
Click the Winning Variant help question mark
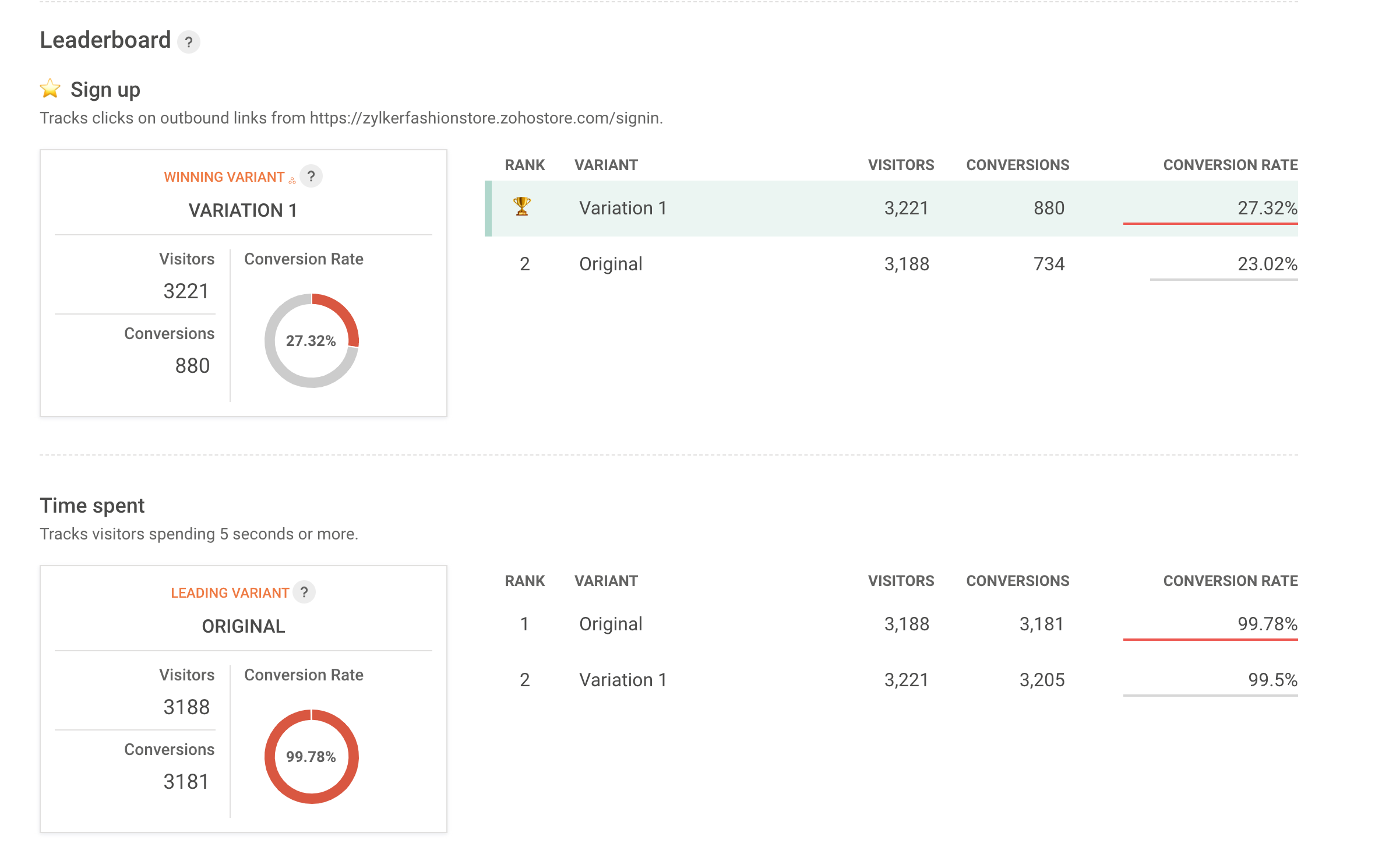[x=311, y=176]
